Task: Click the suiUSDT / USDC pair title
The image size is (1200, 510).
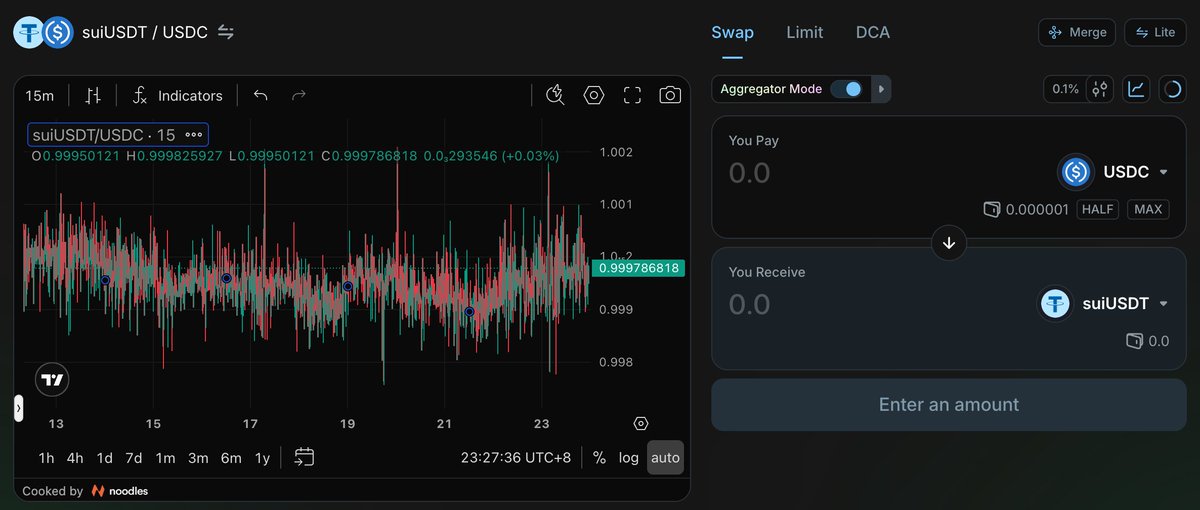Action: click(x=145, y=32)
